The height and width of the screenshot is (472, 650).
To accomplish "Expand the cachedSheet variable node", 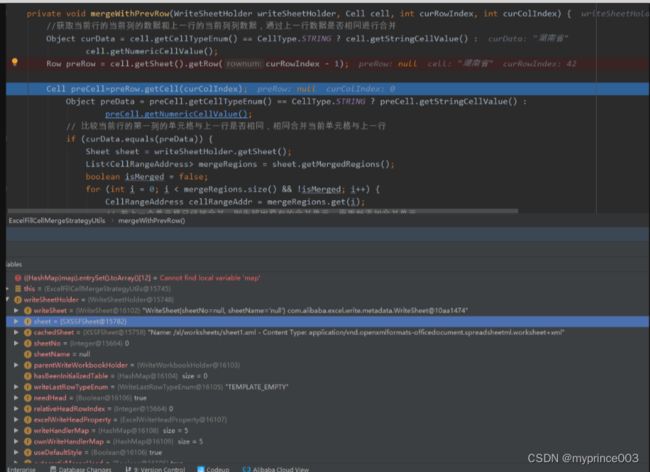I will [16, 332].
